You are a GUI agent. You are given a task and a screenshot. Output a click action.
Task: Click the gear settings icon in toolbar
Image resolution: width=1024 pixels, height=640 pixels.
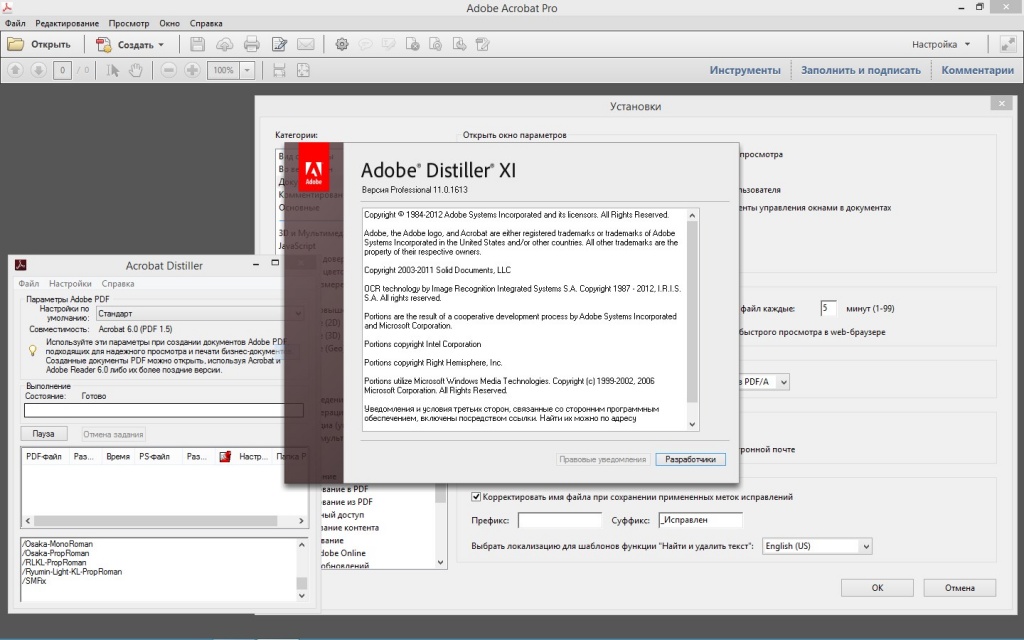(342, 44)
